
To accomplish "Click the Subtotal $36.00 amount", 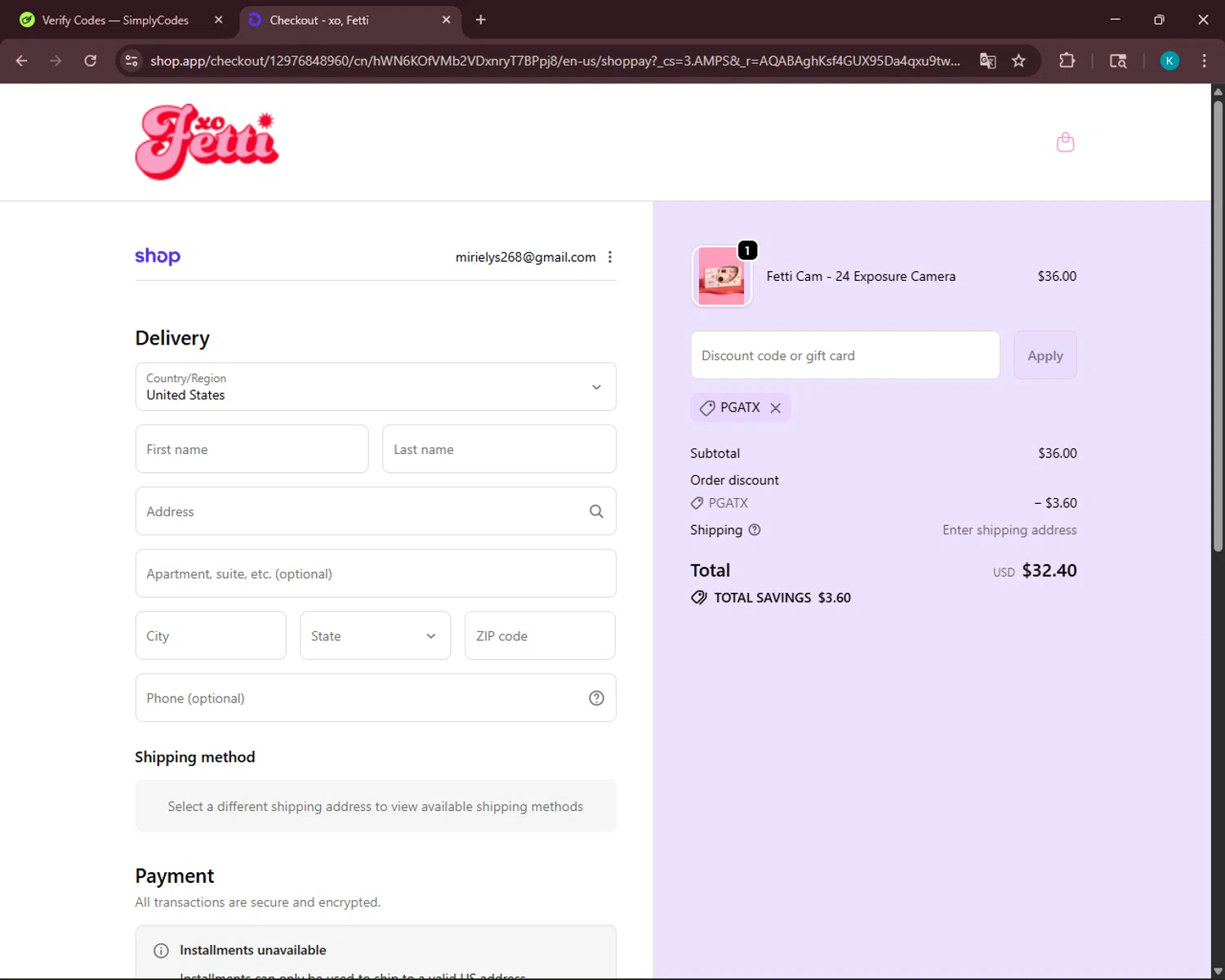I will 1058,453.
